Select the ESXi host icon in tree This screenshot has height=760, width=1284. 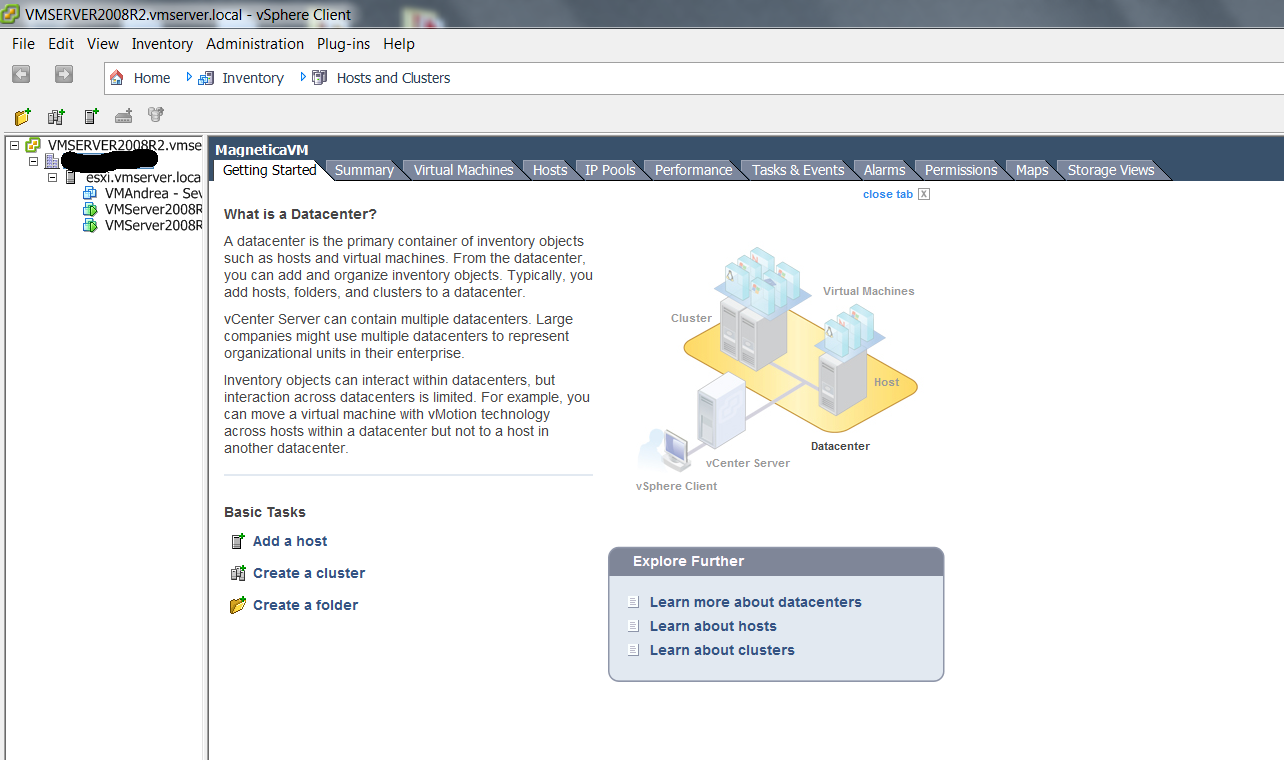[x=71, y=178]
